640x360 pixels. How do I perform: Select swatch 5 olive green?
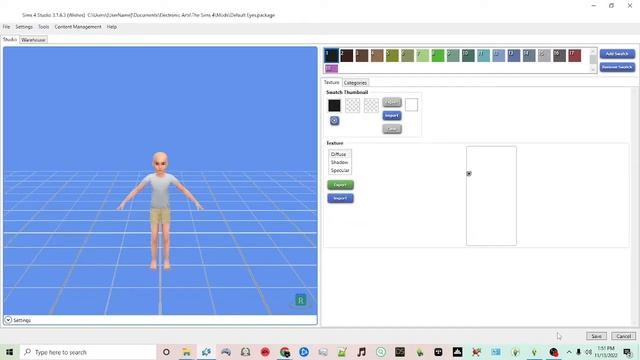pyautogui.click(x=392, y=56)
